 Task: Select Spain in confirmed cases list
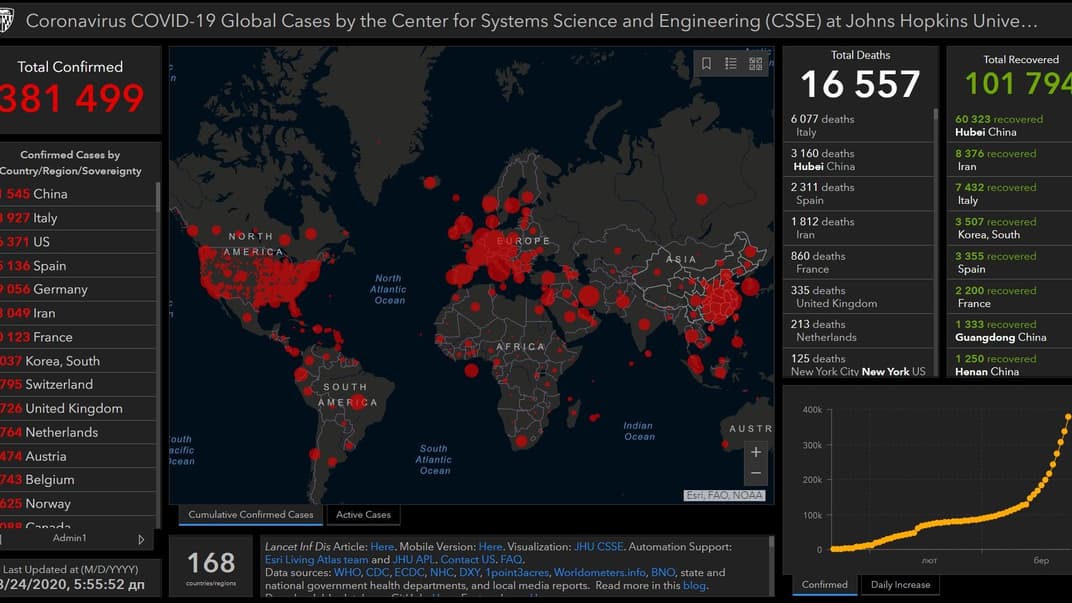(78, 266)
